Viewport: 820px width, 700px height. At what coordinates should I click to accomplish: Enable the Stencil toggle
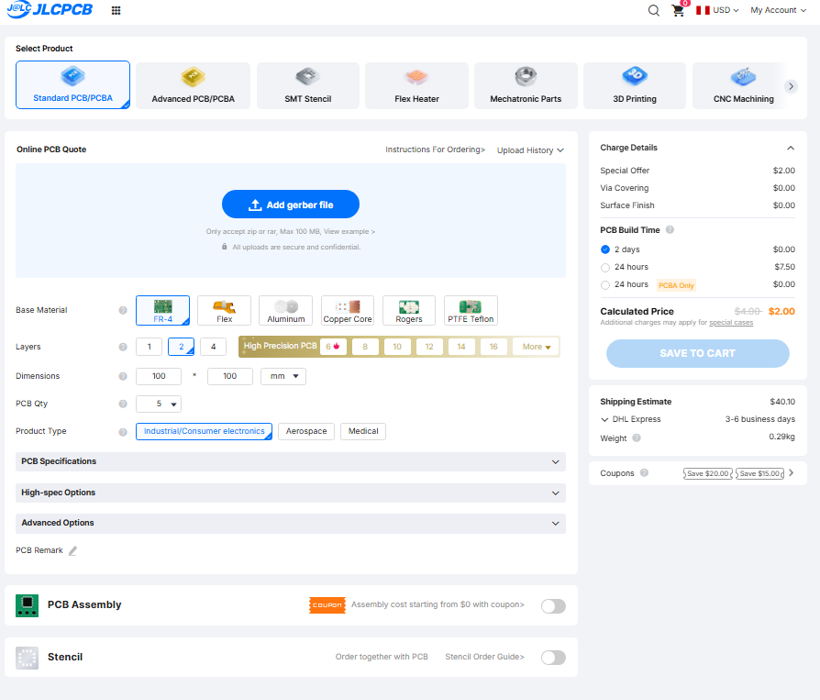point(553,658)
